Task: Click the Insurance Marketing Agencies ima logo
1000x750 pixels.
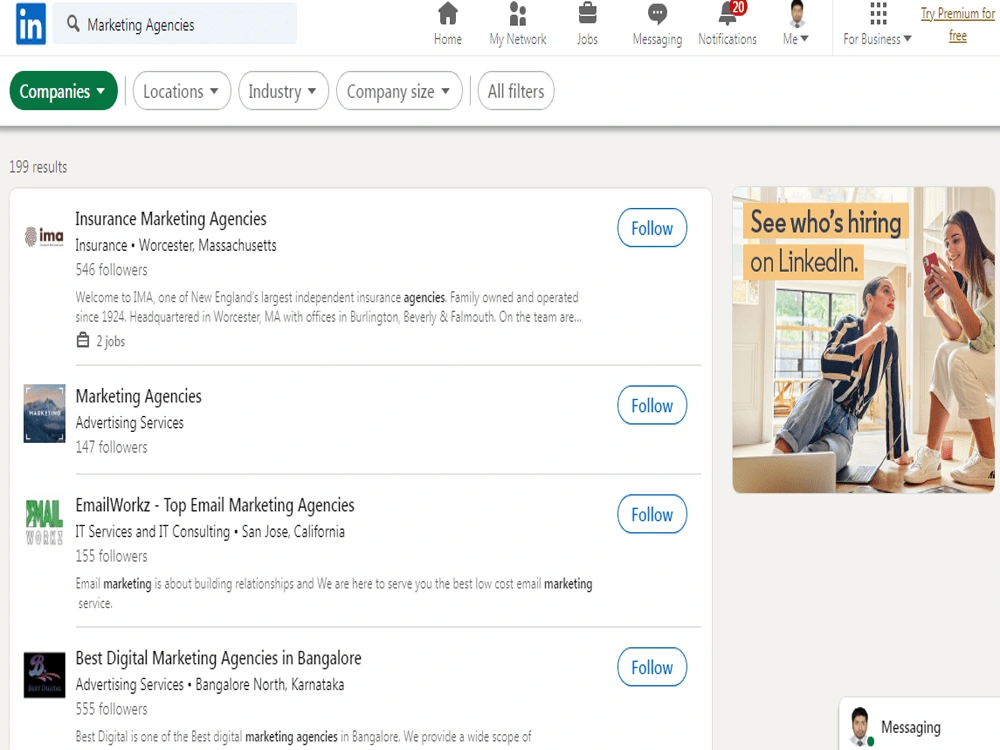Action: point(44,237)
